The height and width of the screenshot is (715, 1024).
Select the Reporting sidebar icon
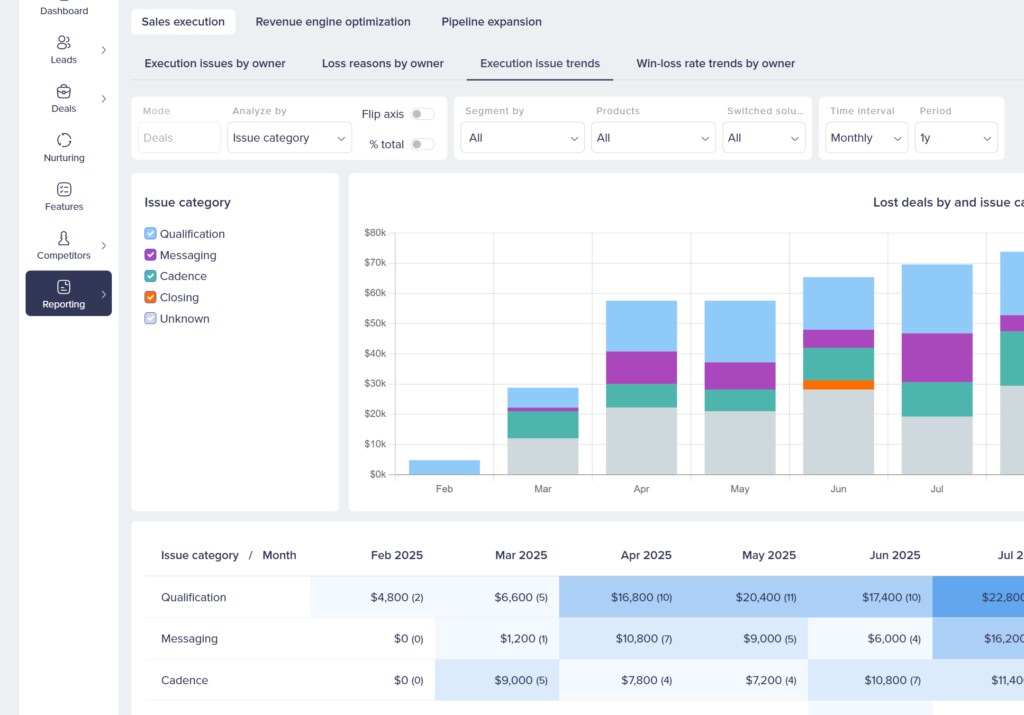tap(64, 287)
